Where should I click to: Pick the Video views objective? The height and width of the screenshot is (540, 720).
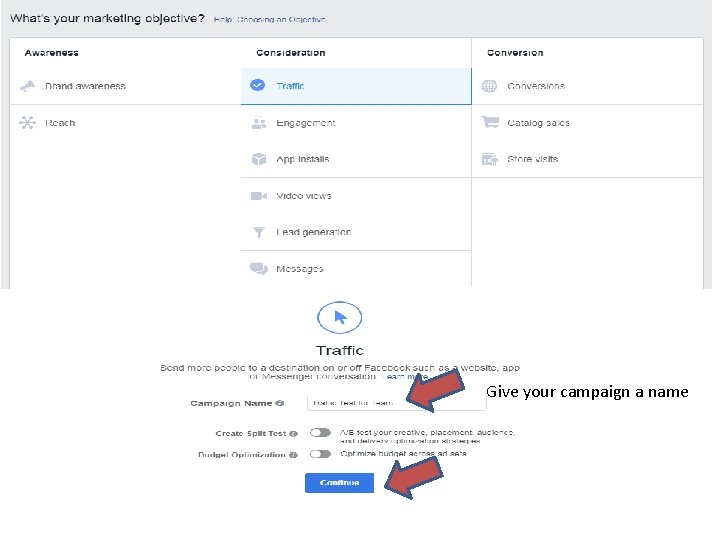pos(356,196)
